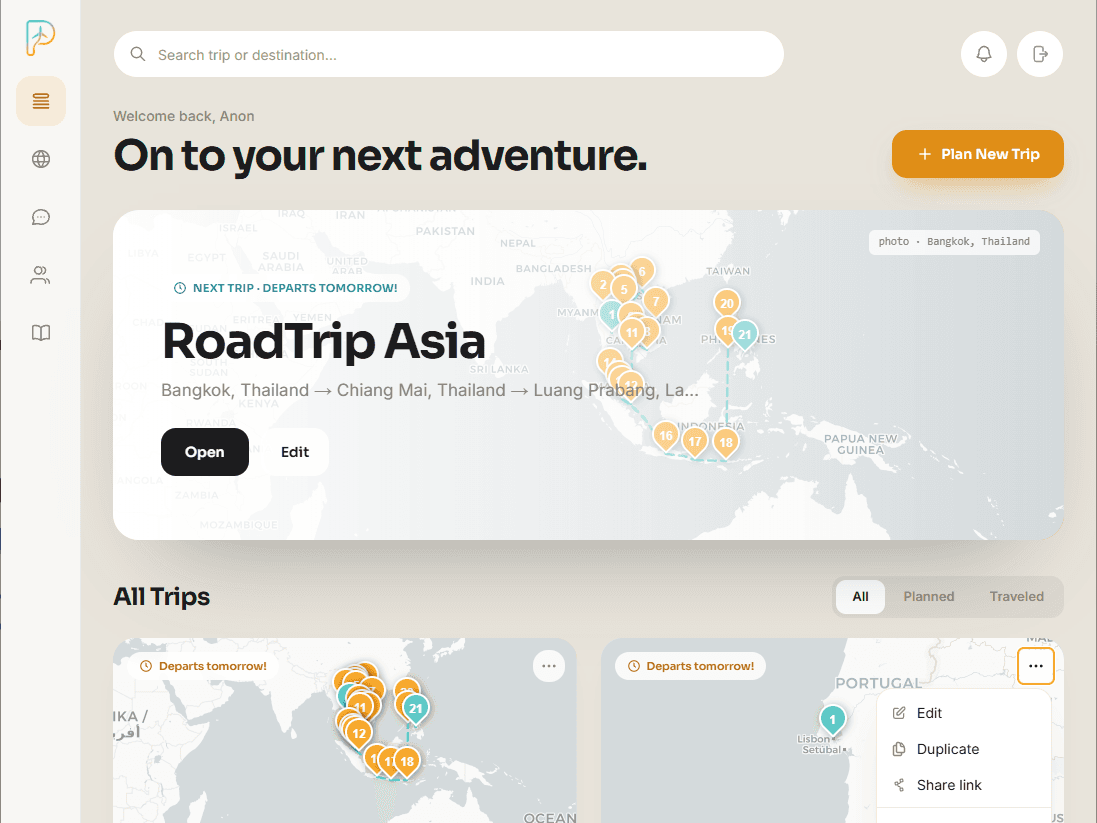Open the trips list sidebar icon
Screen dimensions: 1097x823
pyautogui.click(x=41, y=101)
